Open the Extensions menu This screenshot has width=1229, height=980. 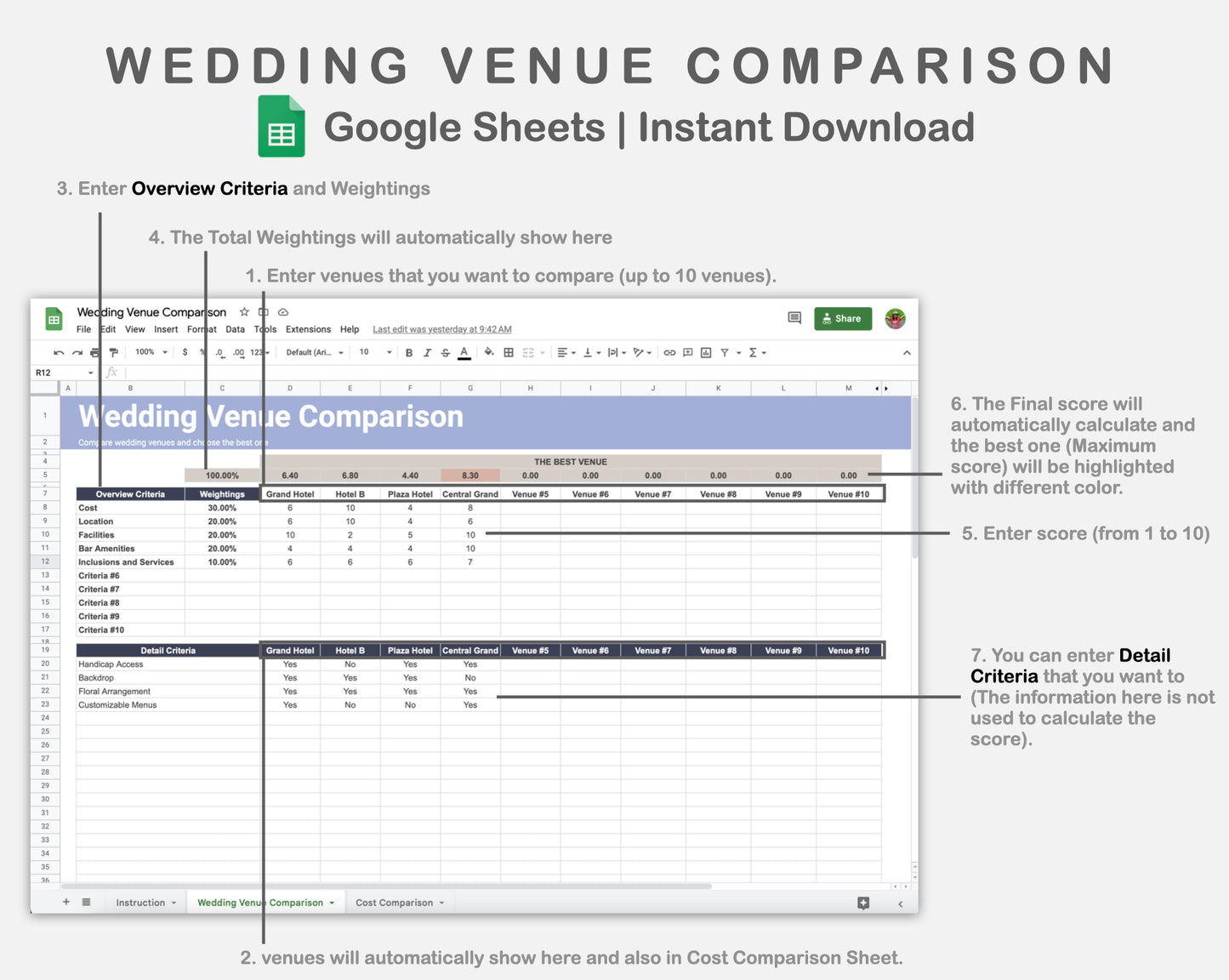tap(308, 329)
